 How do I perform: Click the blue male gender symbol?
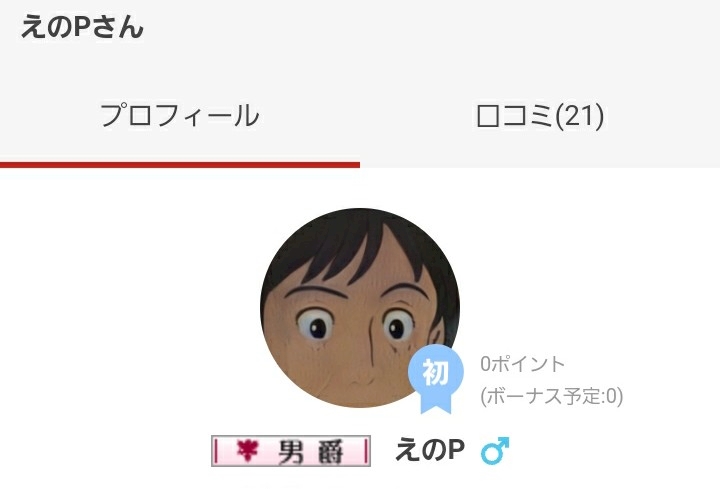tap(495, 450)
